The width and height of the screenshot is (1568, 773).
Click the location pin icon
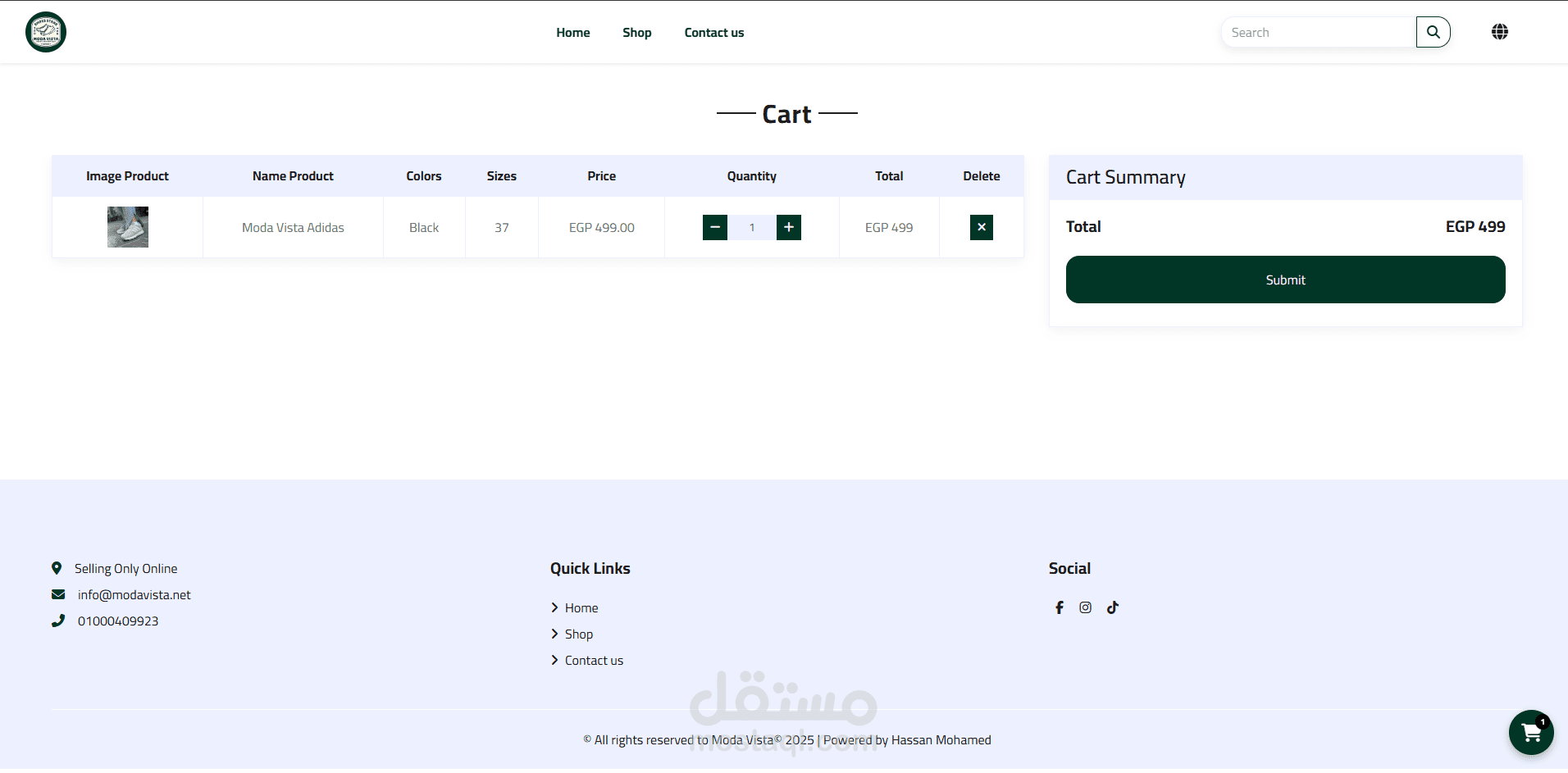click(x=57, y=568)
